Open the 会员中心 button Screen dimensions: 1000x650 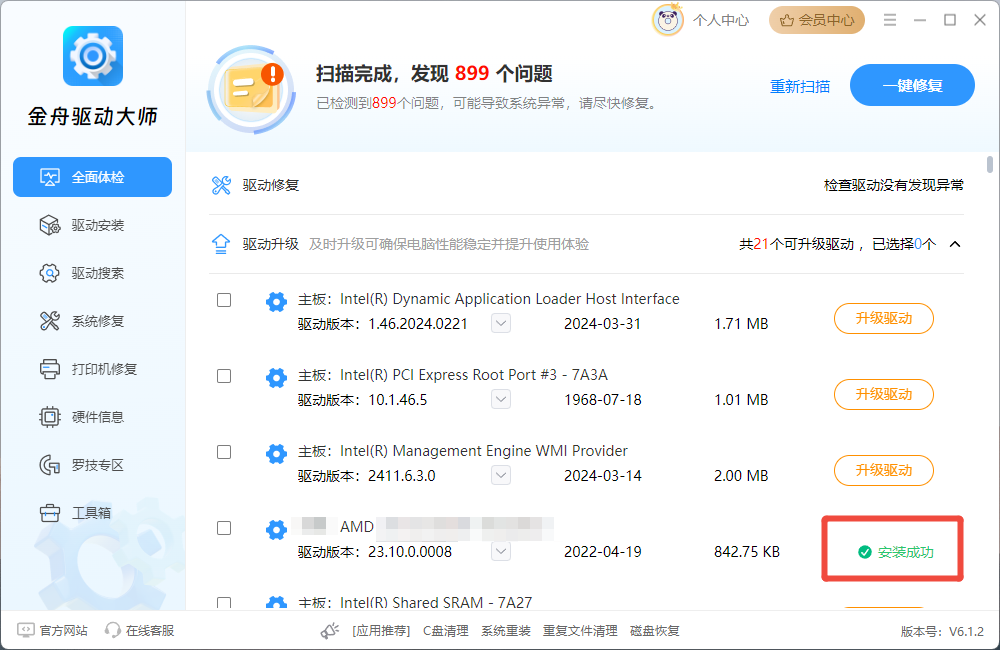[817, 20]
